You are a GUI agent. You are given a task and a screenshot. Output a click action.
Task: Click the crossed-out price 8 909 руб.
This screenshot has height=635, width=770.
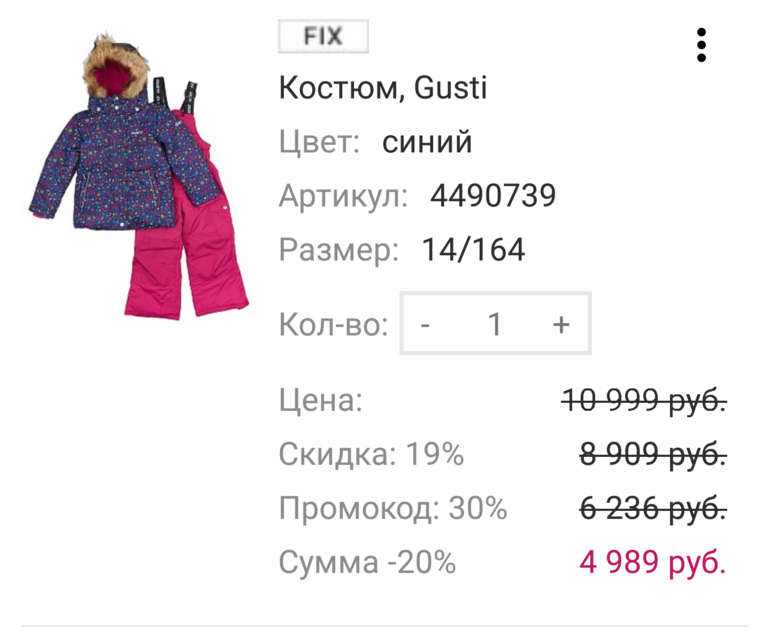click(x=653, y=455)
